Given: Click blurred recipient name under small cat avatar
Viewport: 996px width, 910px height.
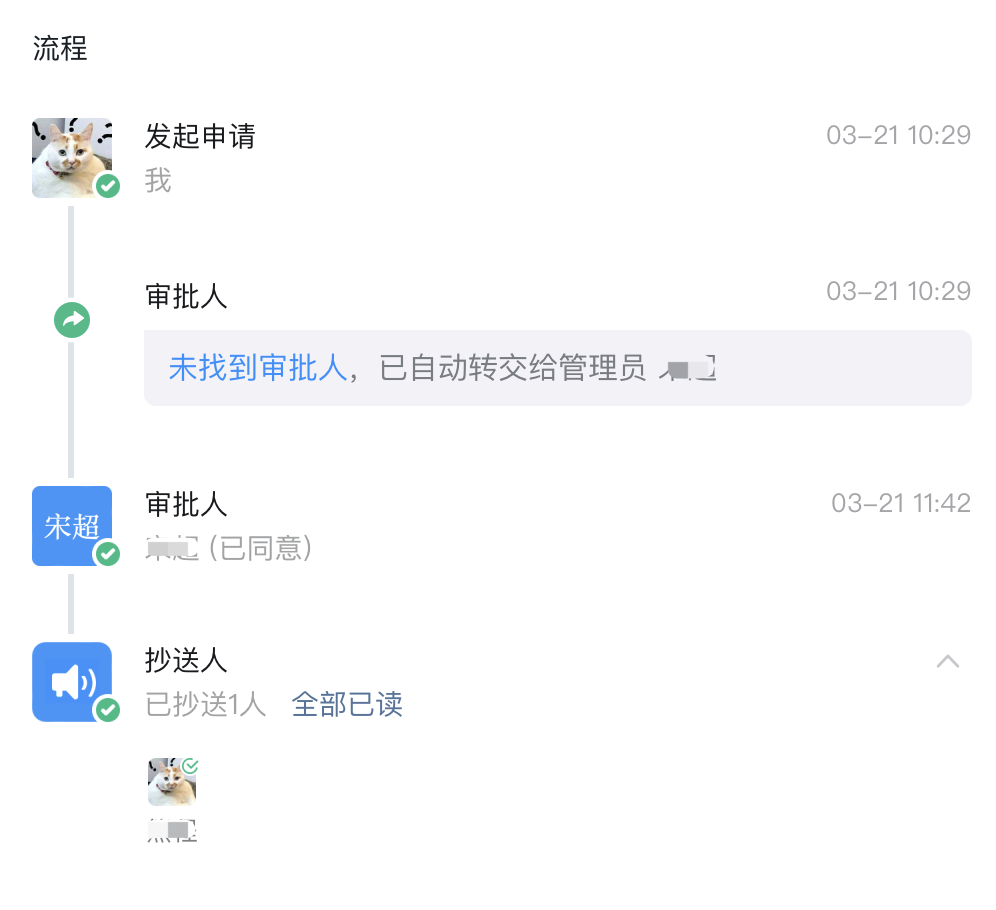Looking at the screenshot, I should 172,830.
